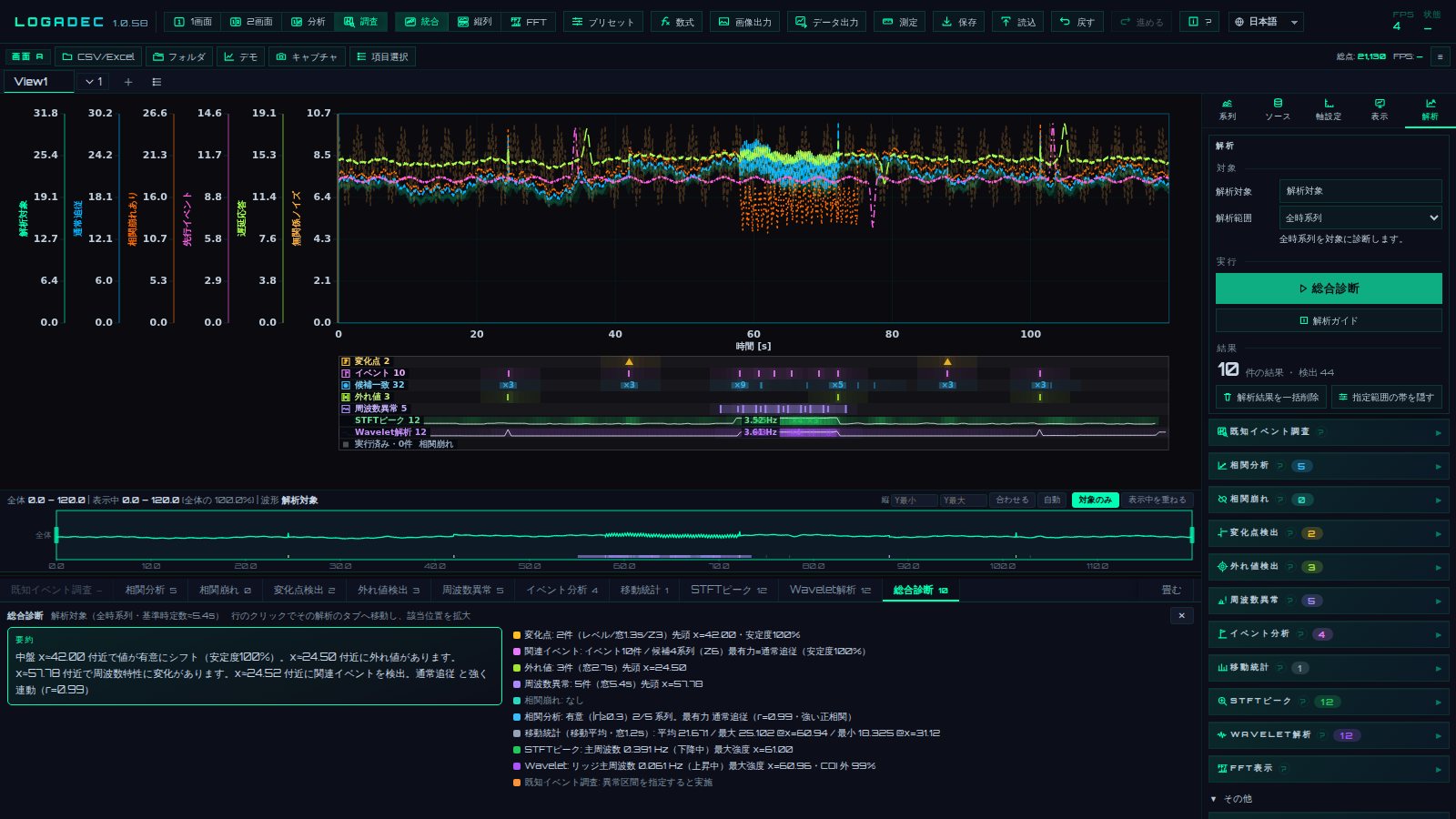This screenshot has width=1456, height=819.
Task: Expand the STFTピーク section
Action: [x=1328, y=702]
